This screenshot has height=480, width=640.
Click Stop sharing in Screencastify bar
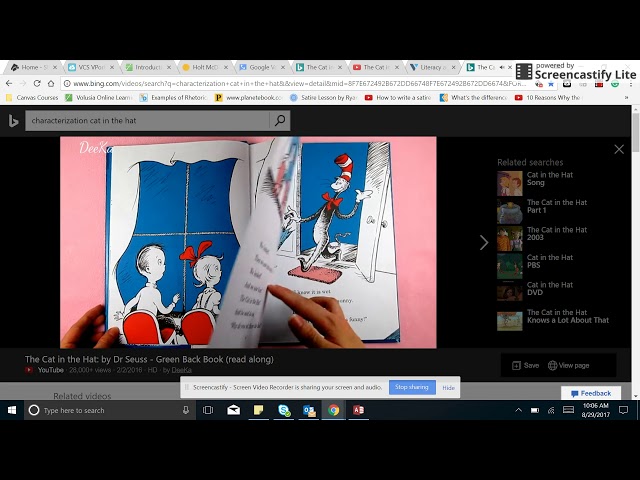pos(412,387)
